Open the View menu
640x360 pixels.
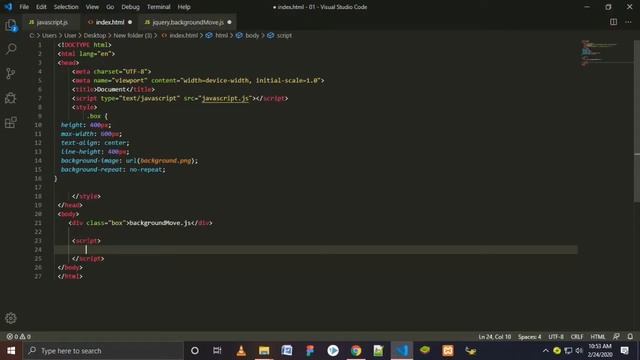[x=92, y=7]
